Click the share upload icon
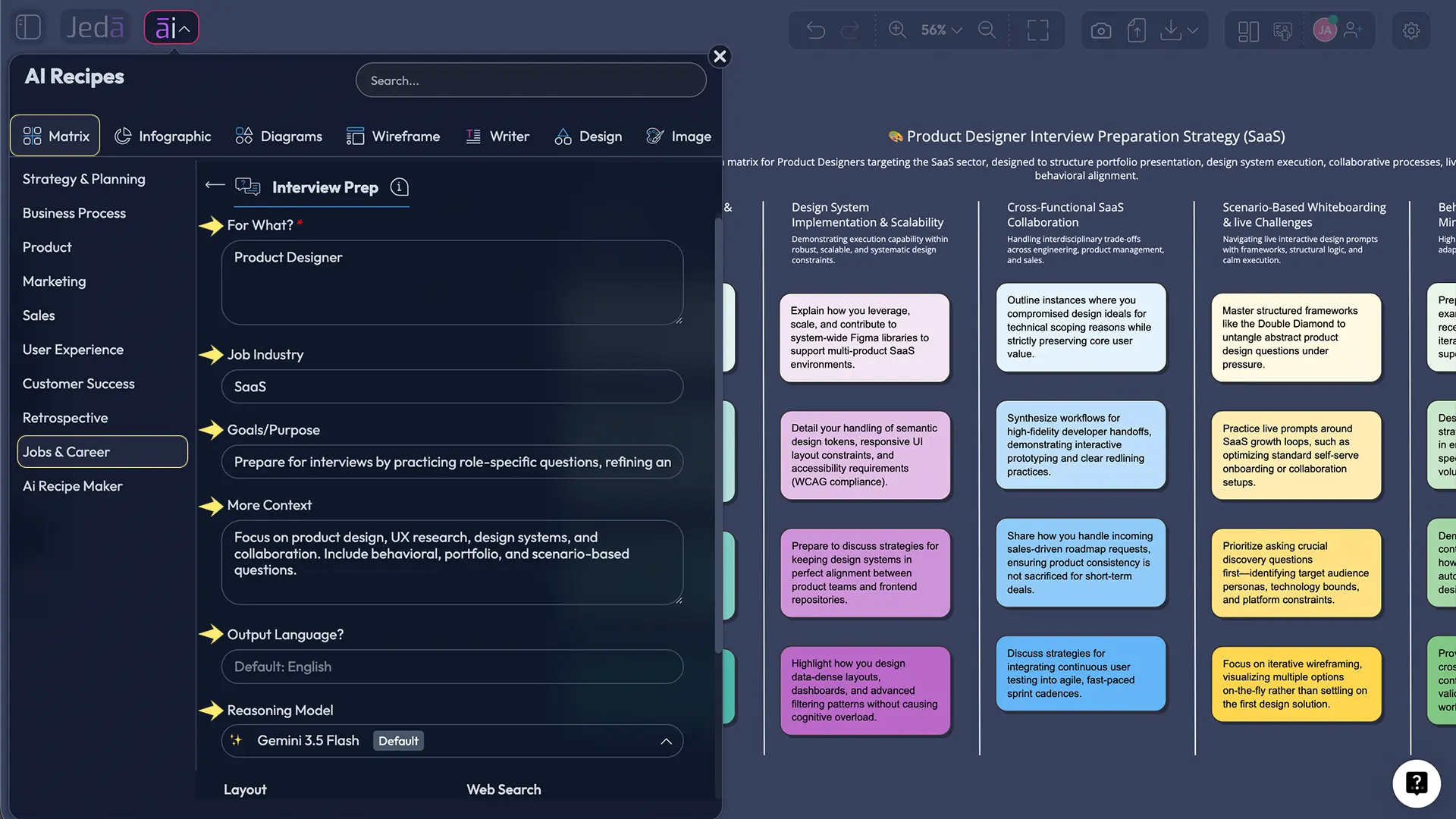The image size is (1456, 819). click(x=1136, y=30)
